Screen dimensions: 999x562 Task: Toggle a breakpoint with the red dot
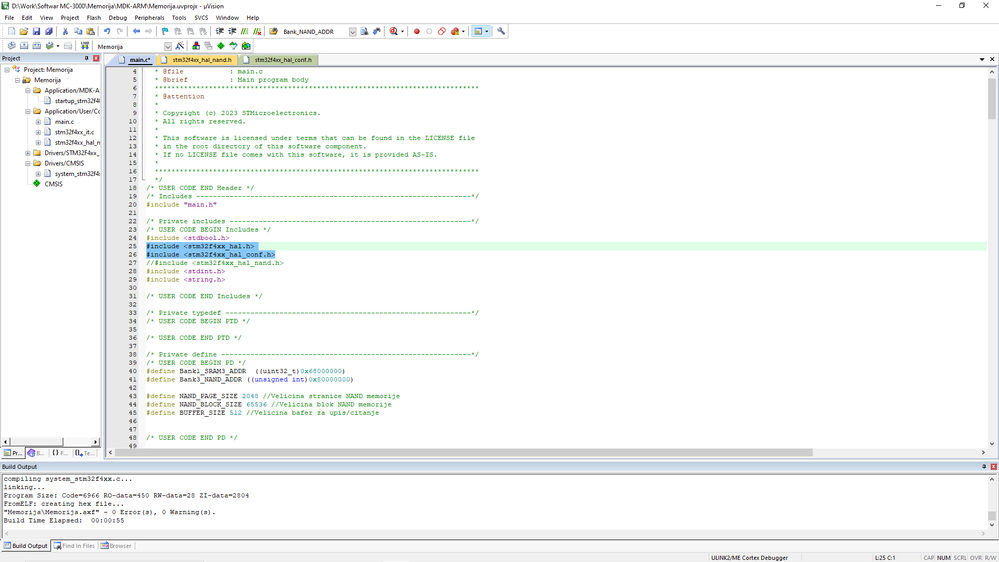[x=417, y=31]
